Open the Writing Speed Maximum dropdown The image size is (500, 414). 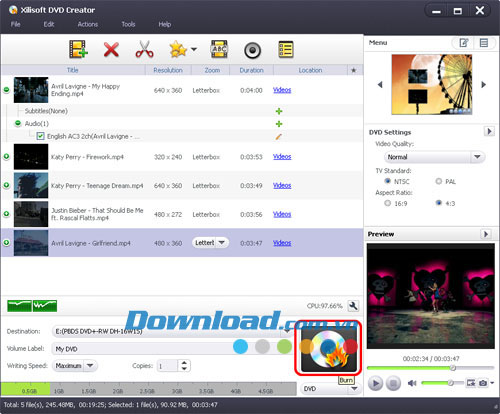pyautogui.click(x=75, y=366)
